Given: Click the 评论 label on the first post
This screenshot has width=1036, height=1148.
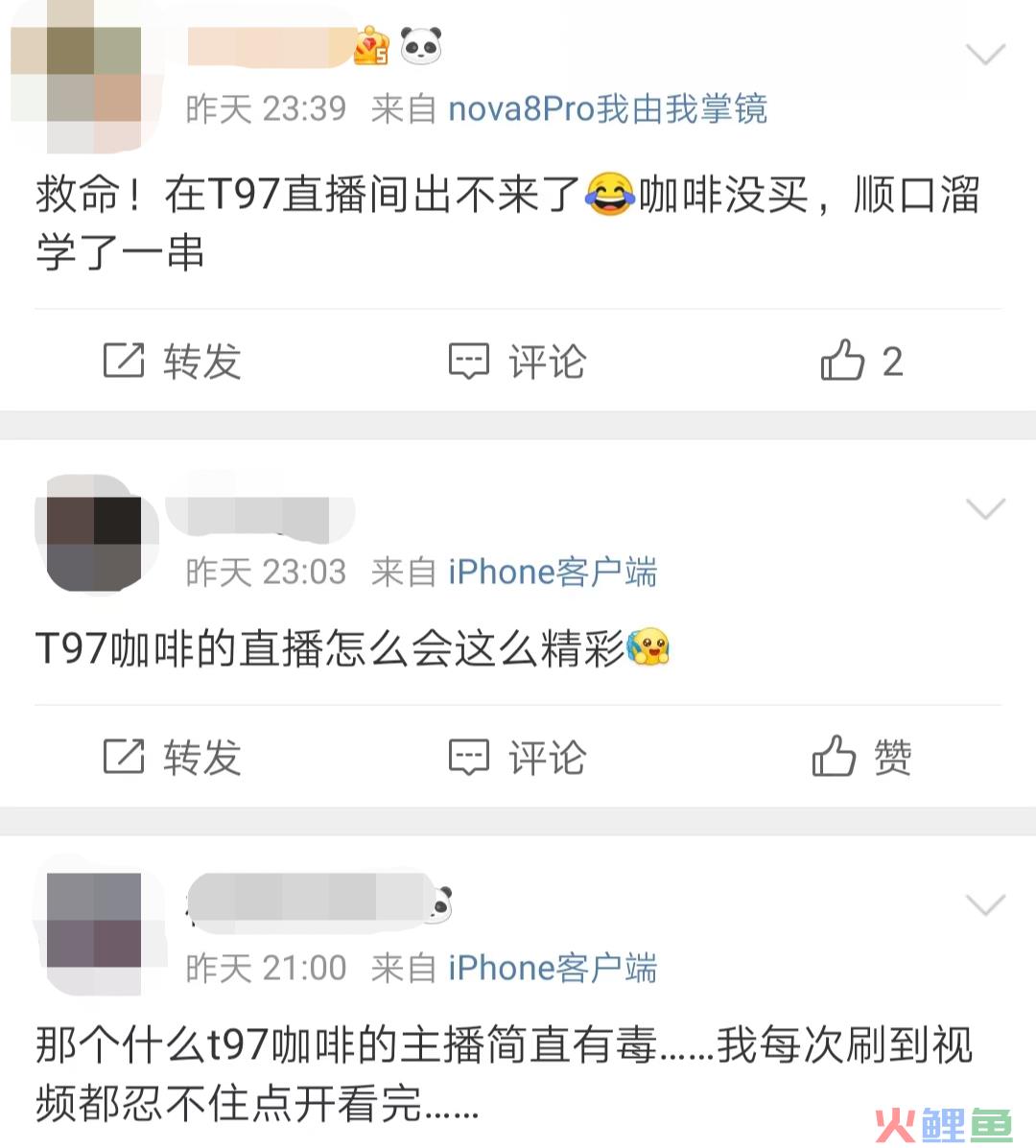Looking at the screenshot, I should [x=548, y=361].
